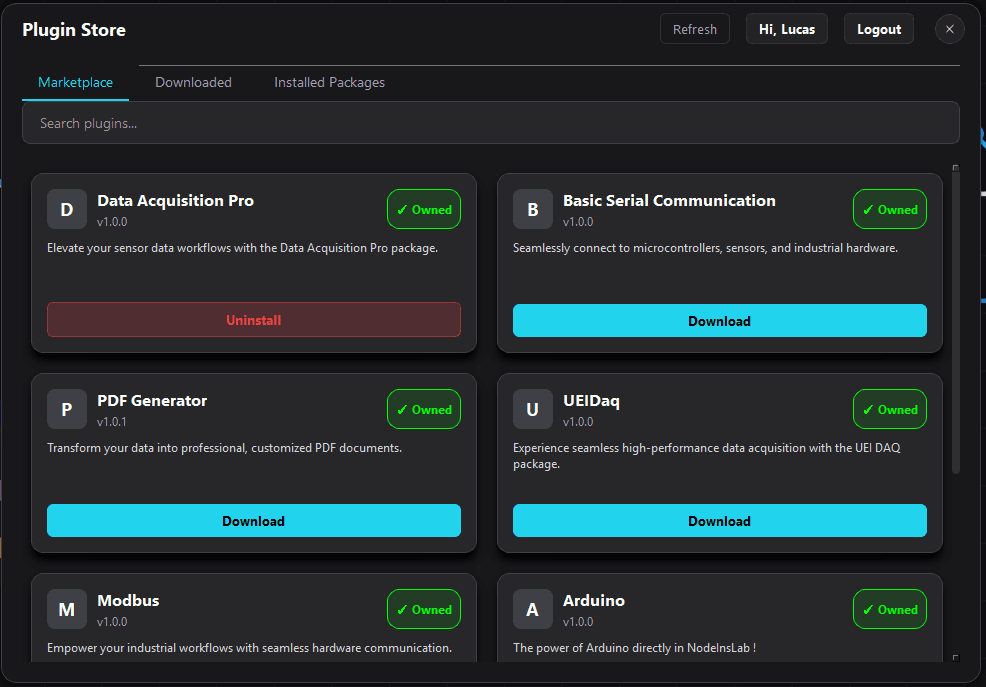Uninstall the Data Acquisition Pro plugin
Image resolution: width=986 pixels, height=687 pixels.
[x=253, y=319]
